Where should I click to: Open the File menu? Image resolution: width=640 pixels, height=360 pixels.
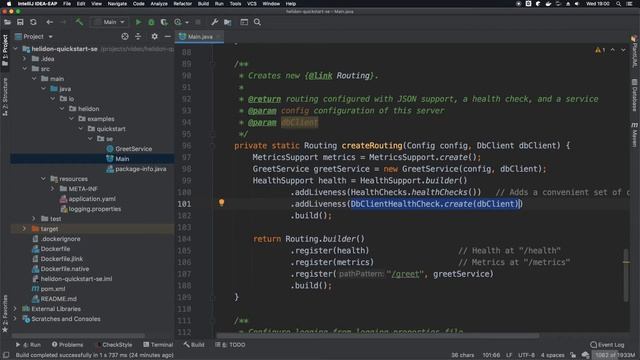pos(67,4)
